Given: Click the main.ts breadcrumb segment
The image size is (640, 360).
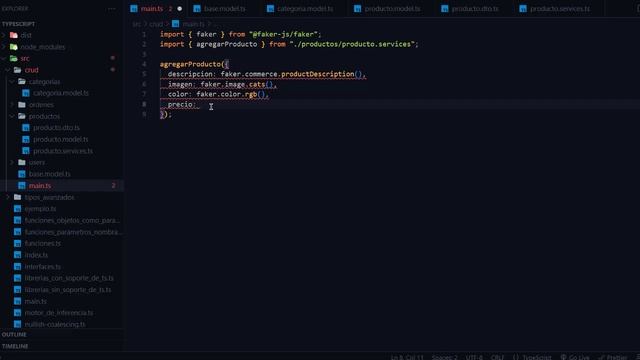Looking at the screenshot, I should [194, 24].
